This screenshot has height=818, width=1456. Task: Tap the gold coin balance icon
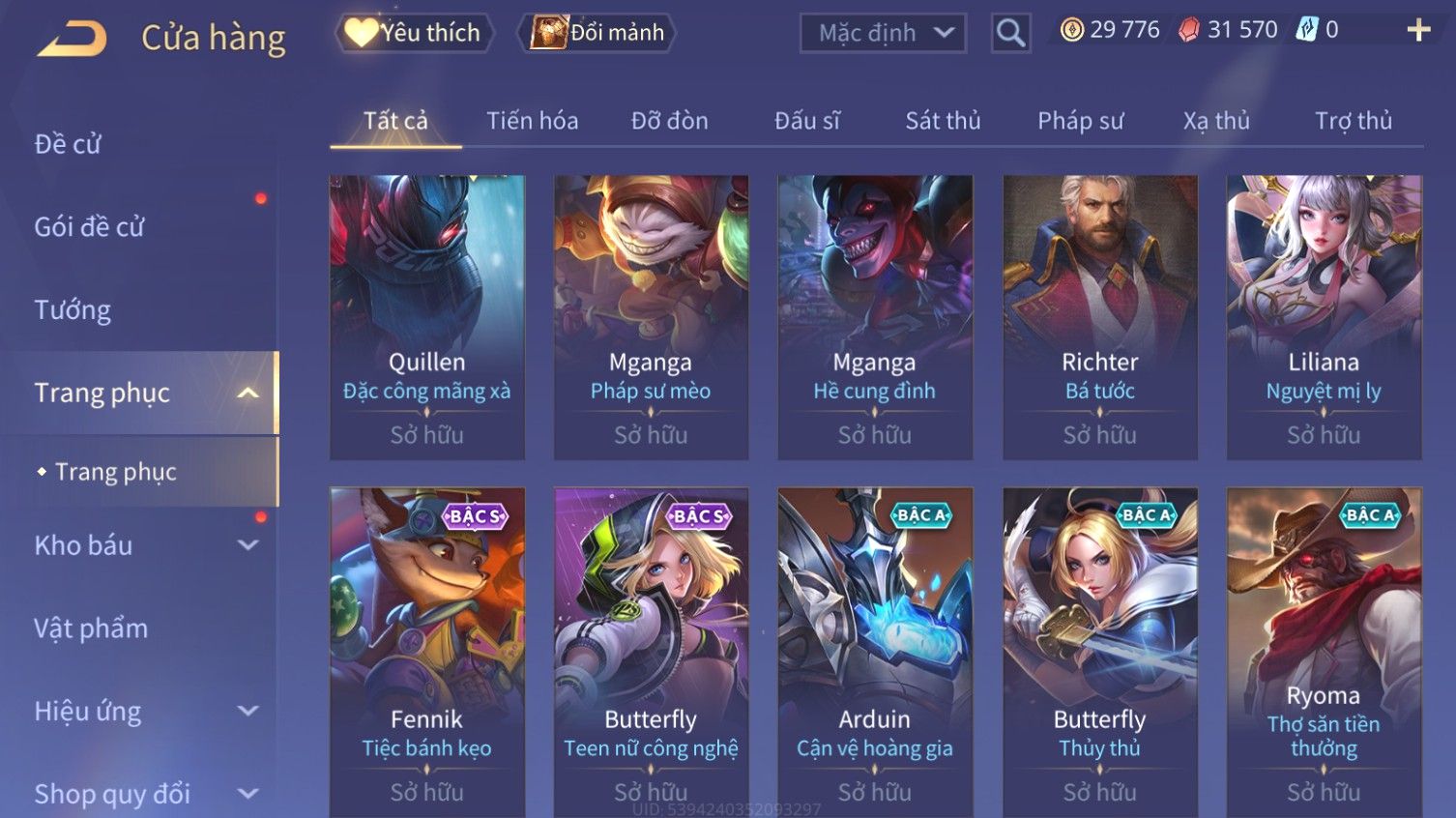(1071, 30)
